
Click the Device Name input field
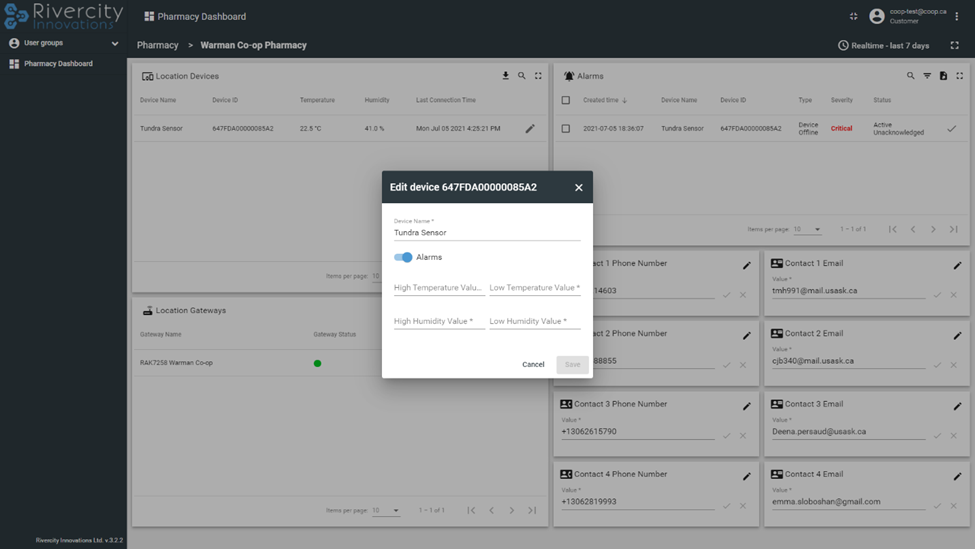tap(486, 232)
